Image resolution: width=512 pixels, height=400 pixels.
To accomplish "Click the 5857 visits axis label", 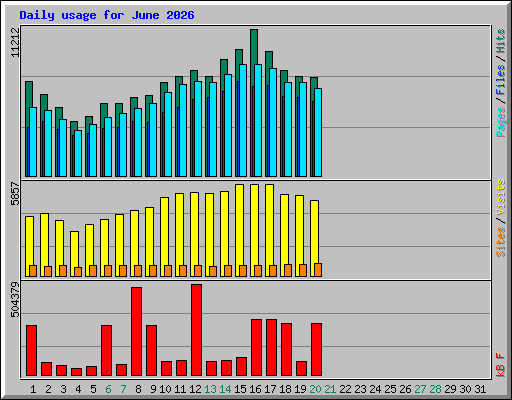I will coord(15,194).
